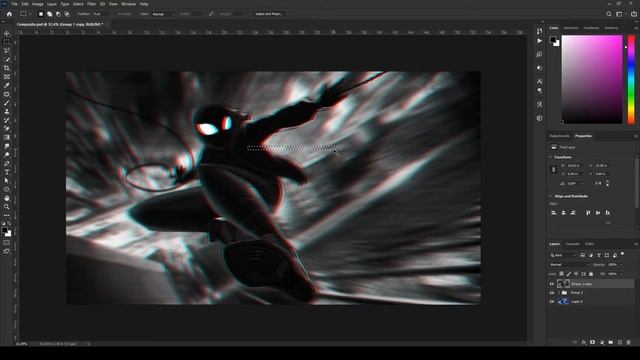Image resolution: width=640 pixels, height=360 pixels.
Task: Select the Rectangular Marquee tool in toolbox
Action: (7, 42)
